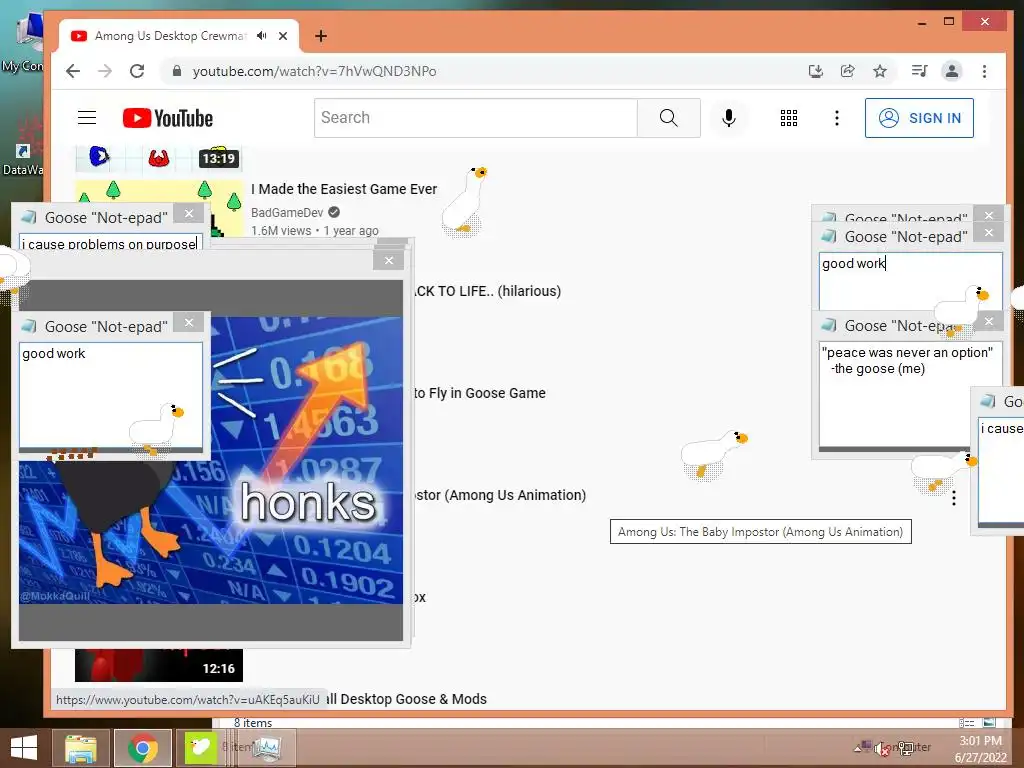Click the YouTube search magnifier button

click(x=669, y=118)
